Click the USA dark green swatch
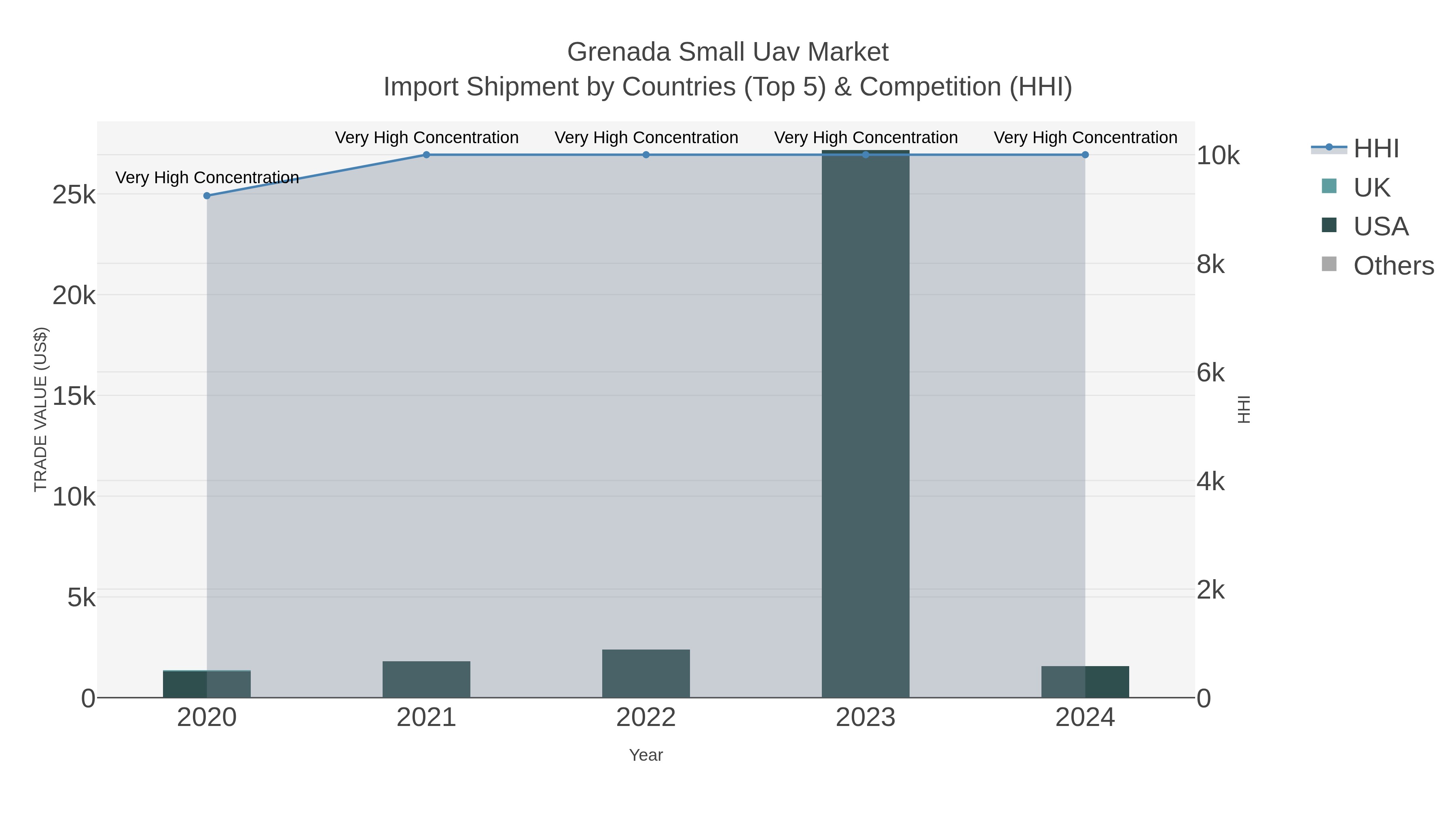1456x819 pixels. pyautogui.click(x=1329, y=225)
